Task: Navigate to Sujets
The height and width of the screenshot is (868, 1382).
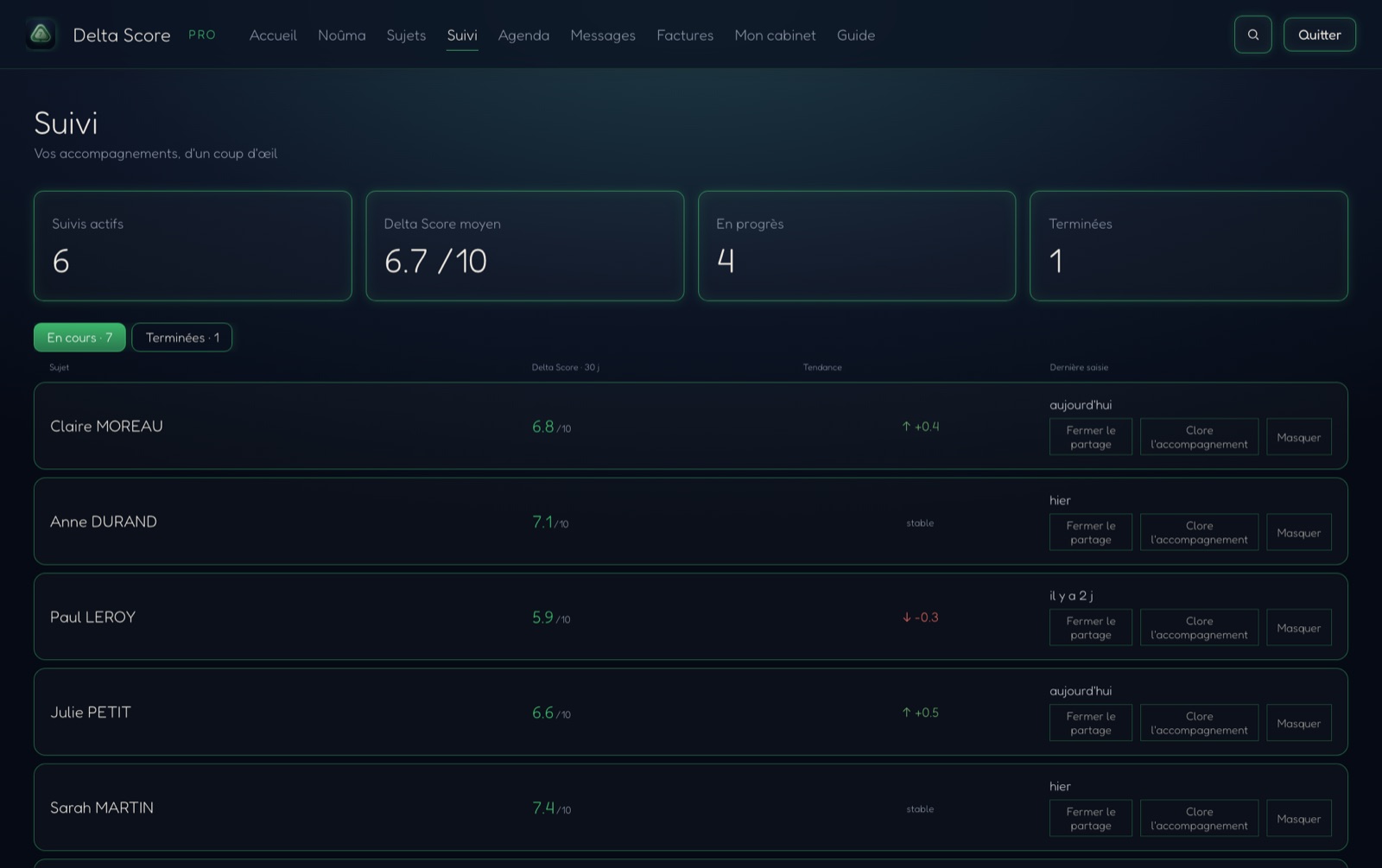Action: coord(406,35)
